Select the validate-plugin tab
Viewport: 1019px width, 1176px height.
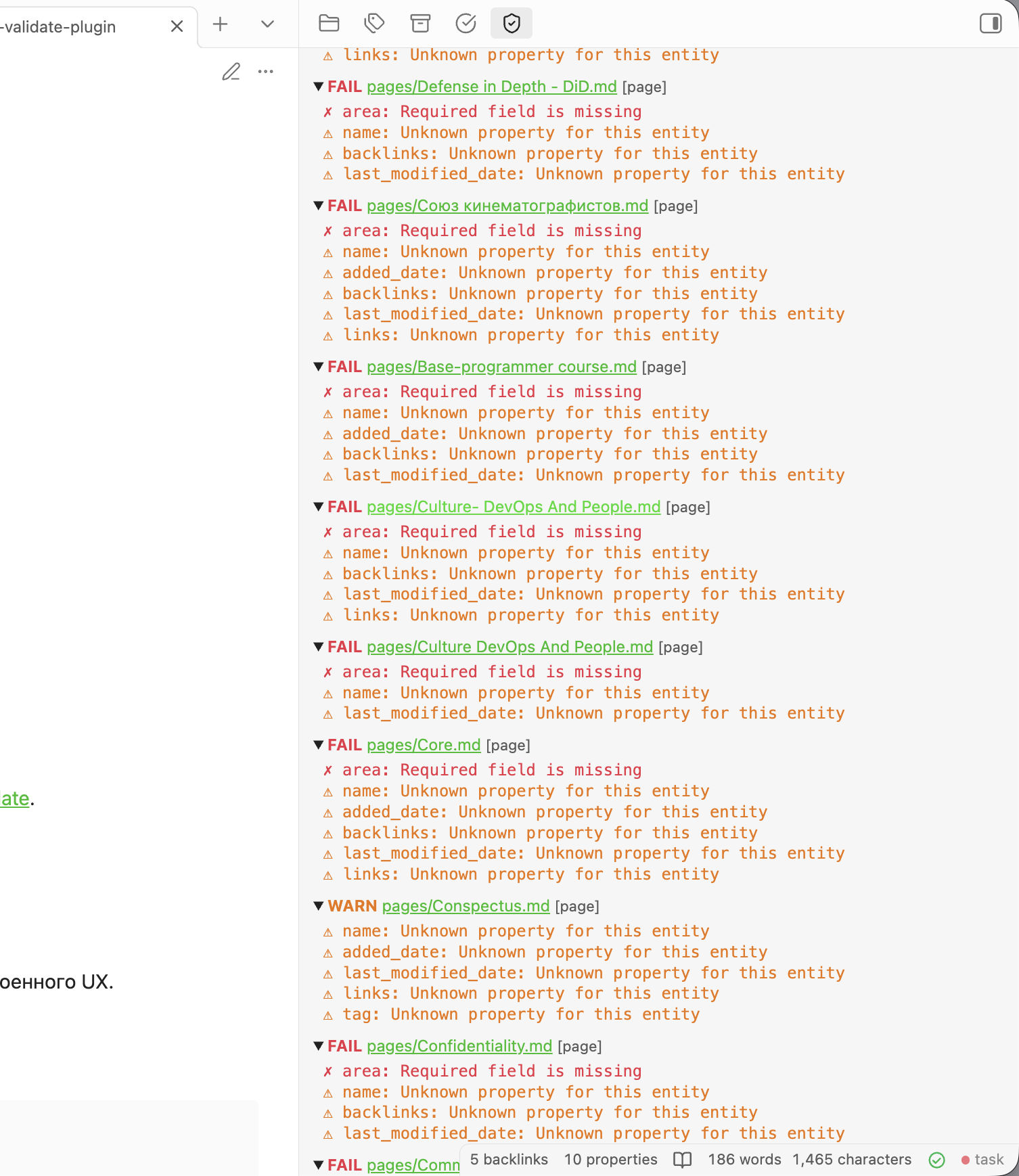pyautogui.click(x=68, y=27)
